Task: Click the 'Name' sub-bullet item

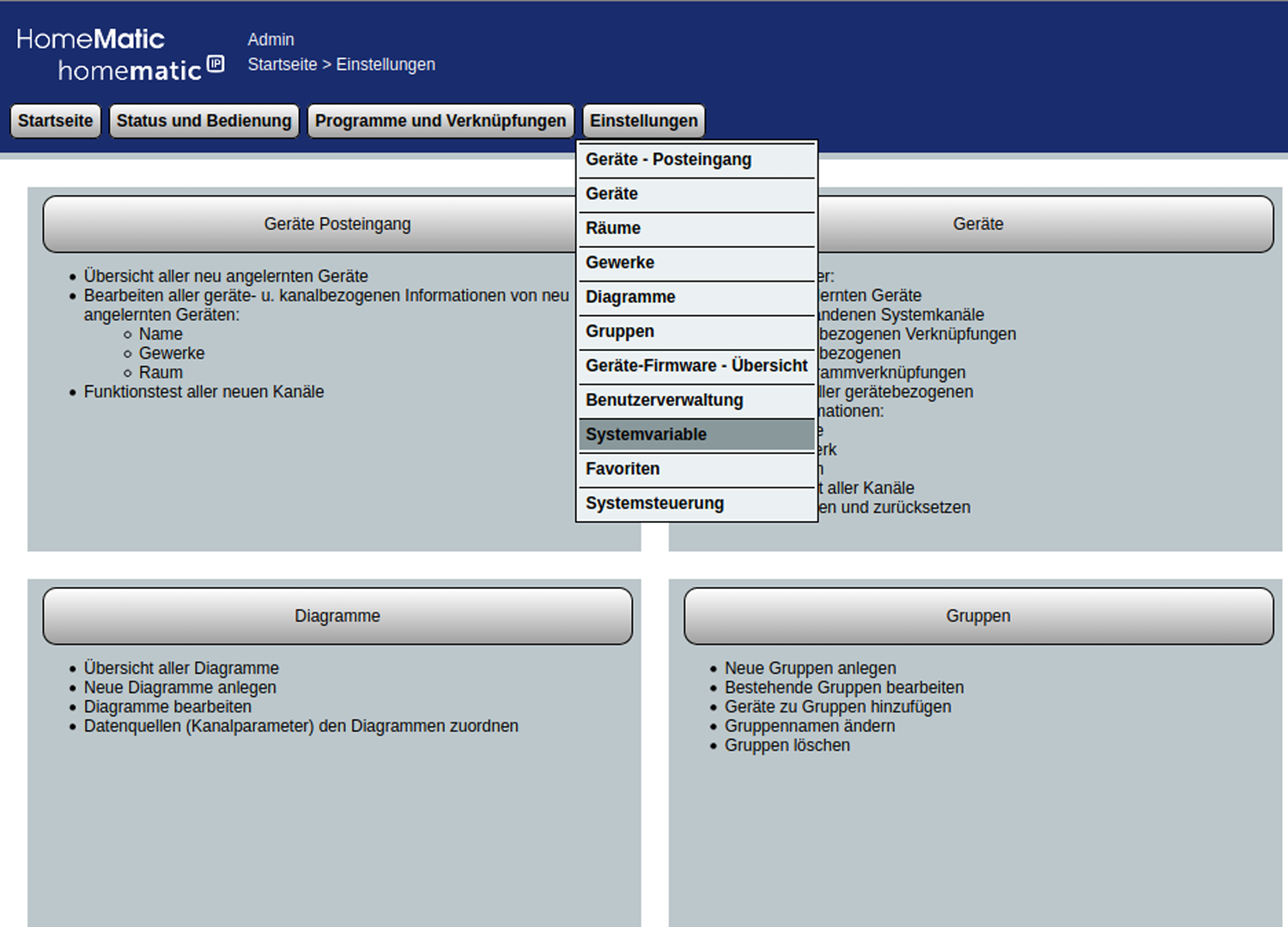Action: [161, 334]
